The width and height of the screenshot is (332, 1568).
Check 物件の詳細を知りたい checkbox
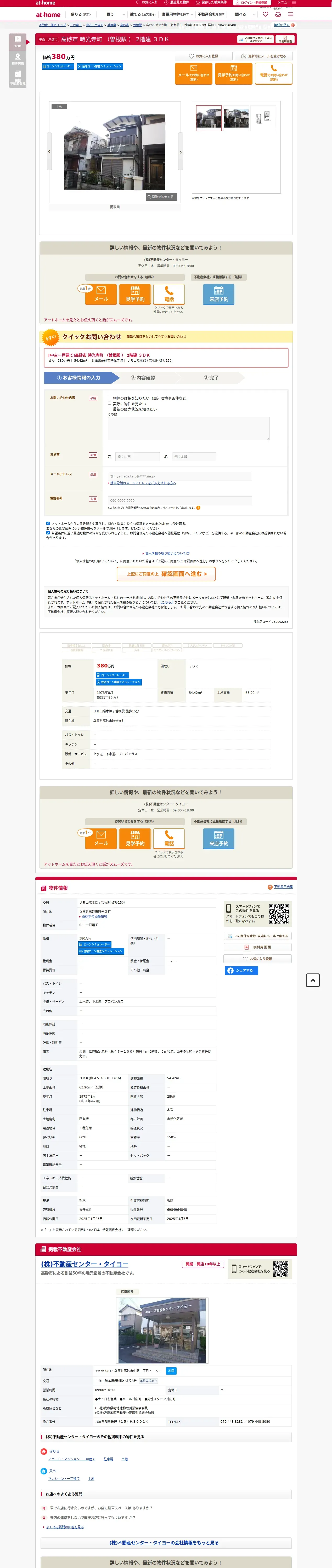[x=110, y=397]
